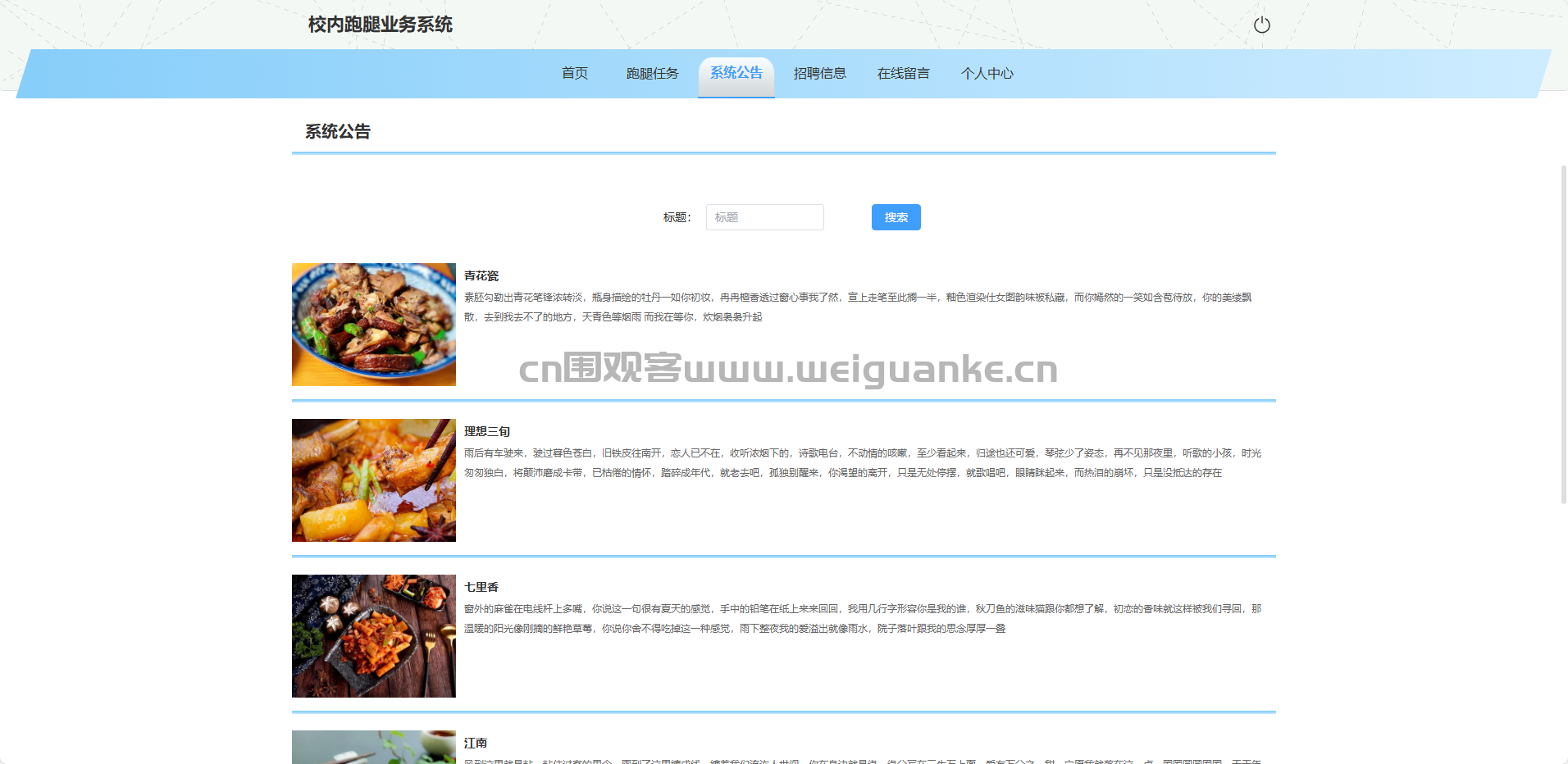Click the 江南 announcement title
Image resolution: width=1568 pixels, height=764 pixels.
pyautogui.click(x=476, y=744)
